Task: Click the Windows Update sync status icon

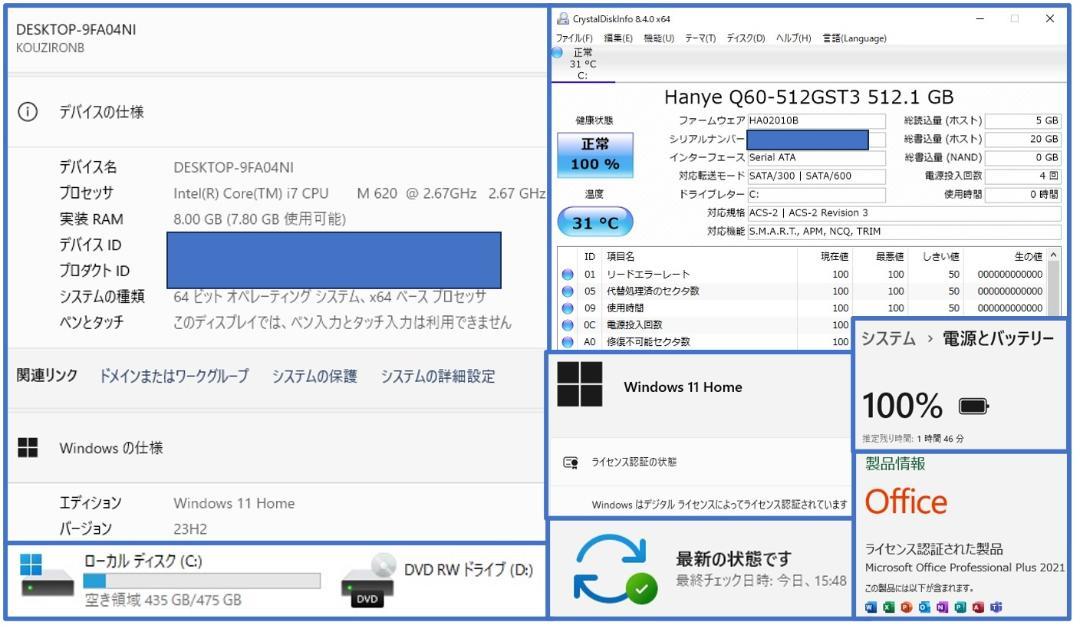Action: click(614, 570)
